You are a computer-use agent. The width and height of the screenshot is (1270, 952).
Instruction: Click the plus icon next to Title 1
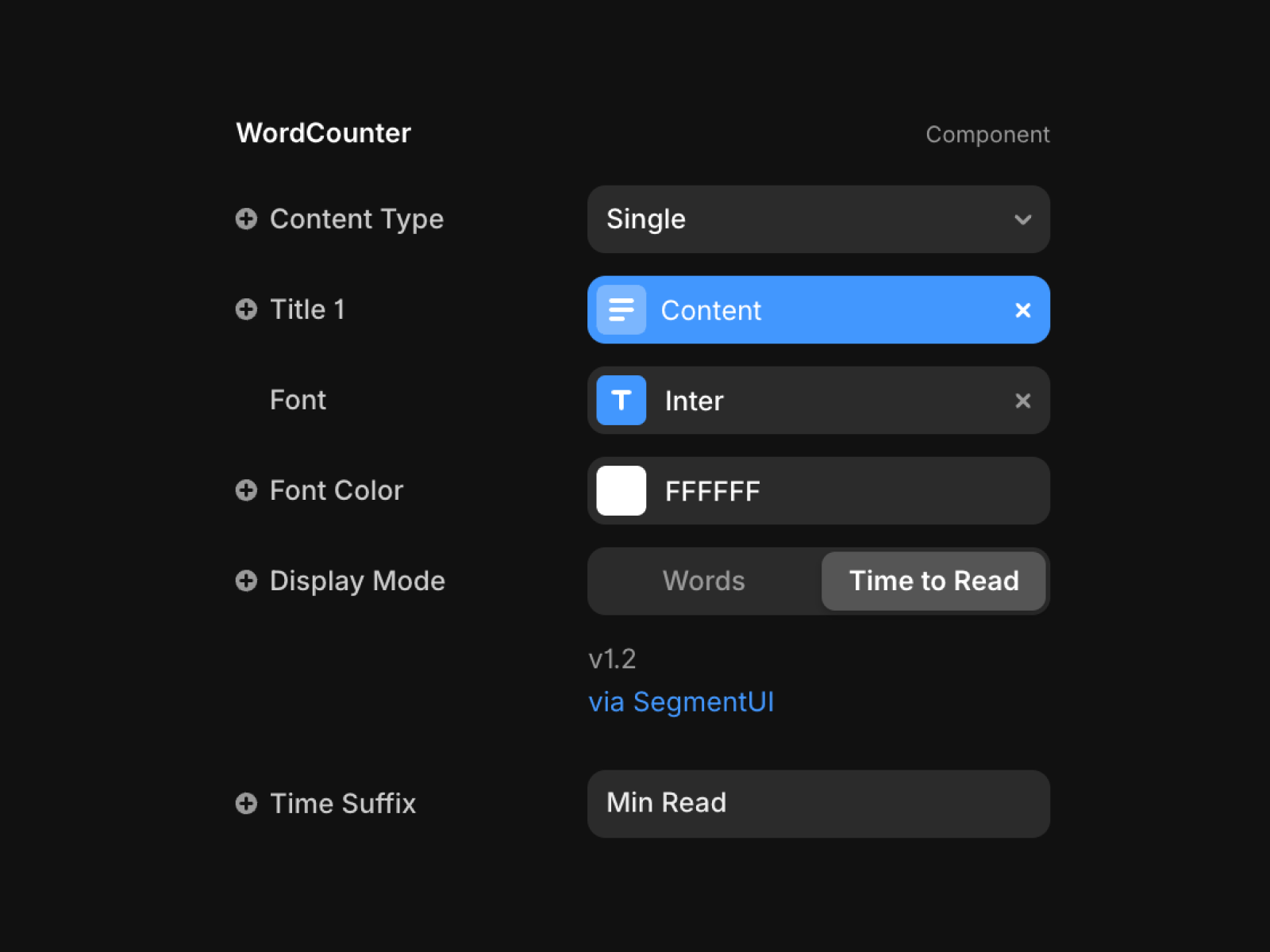coord(246,309)
